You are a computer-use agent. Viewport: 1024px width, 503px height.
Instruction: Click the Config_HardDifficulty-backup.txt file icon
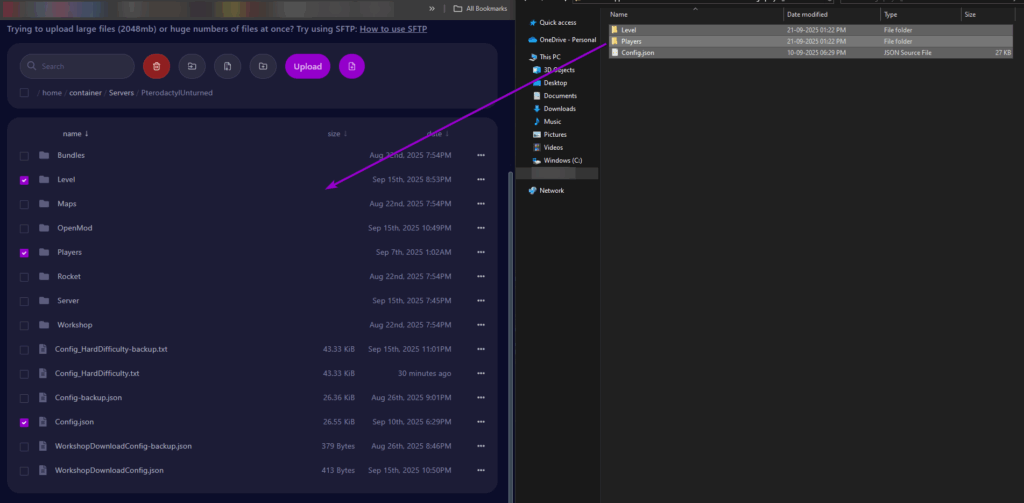pyautogui.click(x=43, y=349)
